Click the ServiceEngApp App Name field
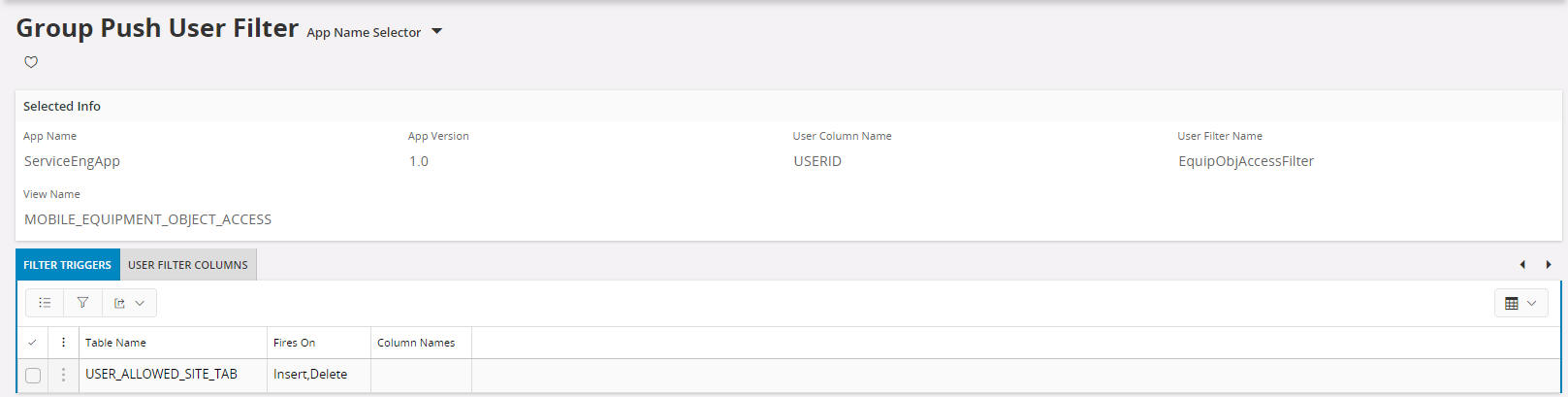 click(x=73, y=161)
